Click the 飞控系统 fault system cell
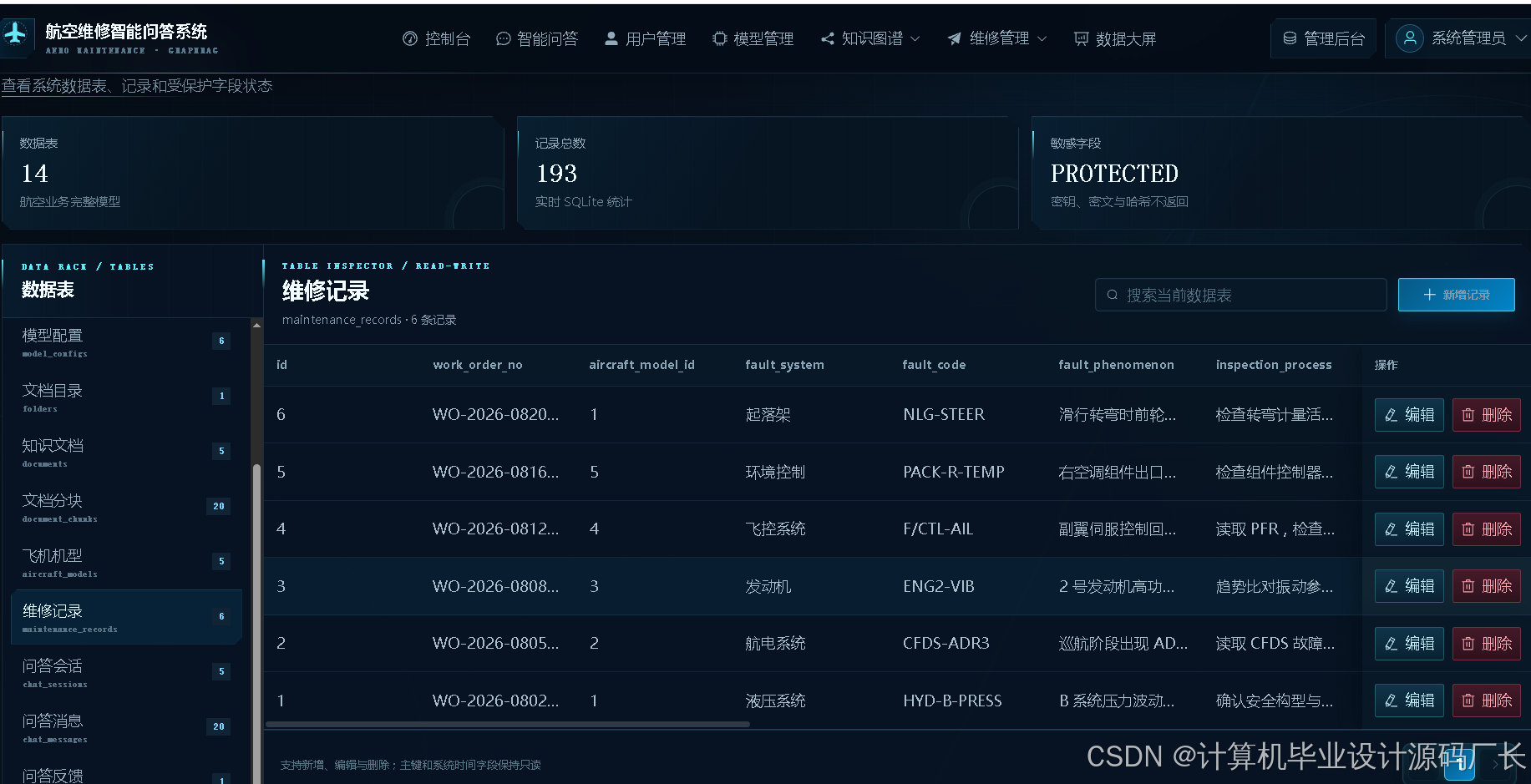 tap(775, 529)
